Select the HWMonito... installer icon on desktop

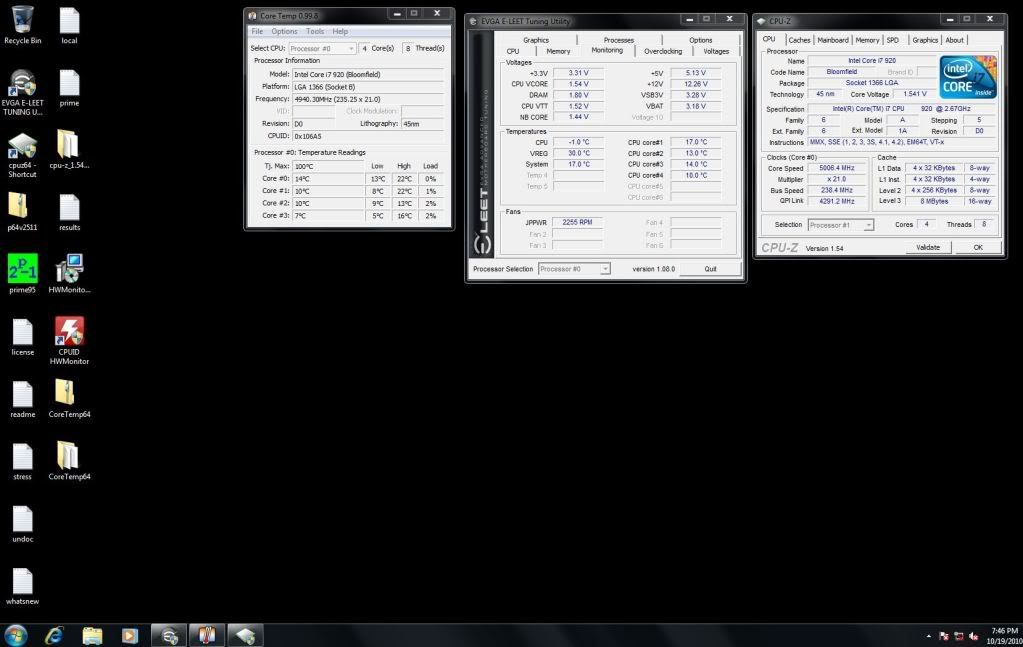pos(69,274)
